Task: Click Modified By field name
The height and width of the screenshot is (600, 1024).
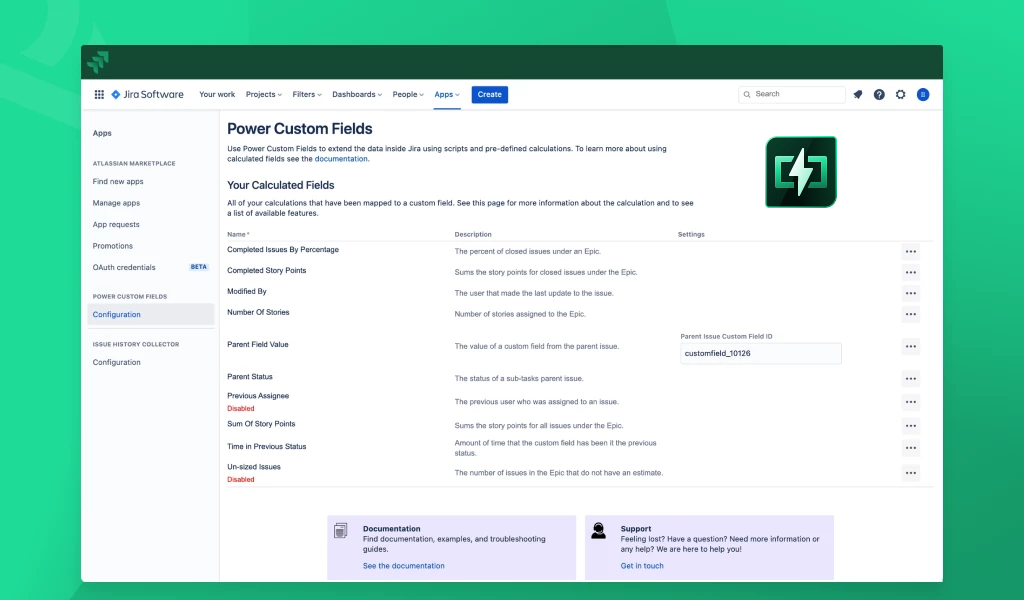Action: pyautogui.click(x=247, y=291)
